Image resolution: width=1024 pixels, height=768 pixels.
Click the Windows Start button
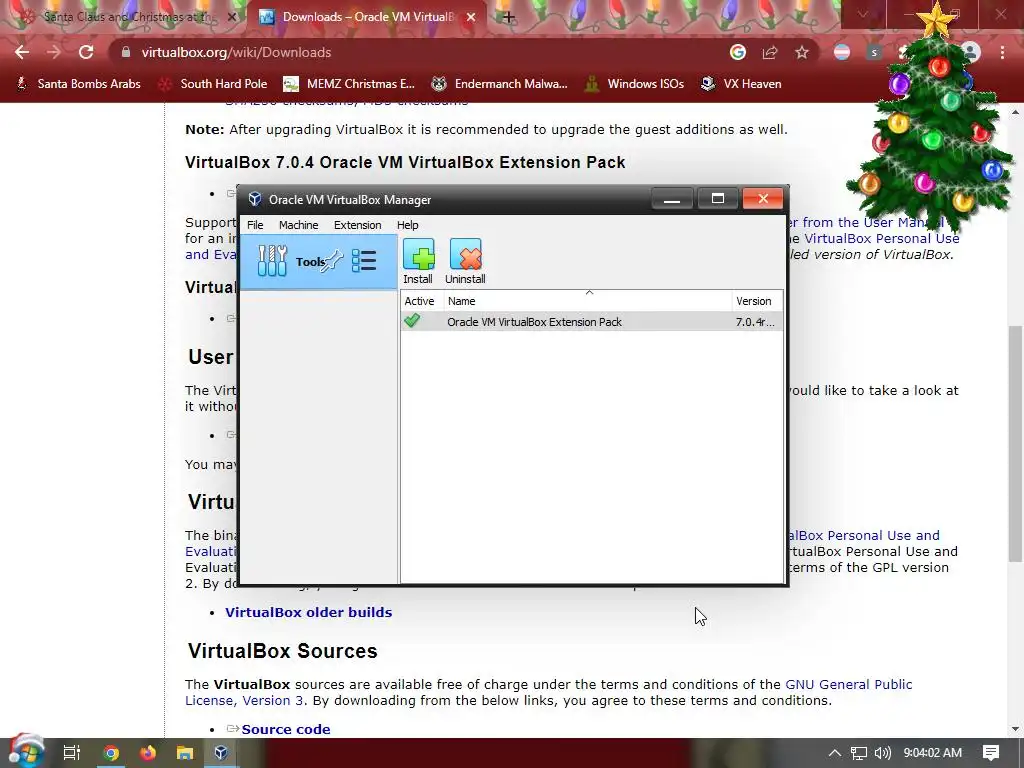[25, 752]
